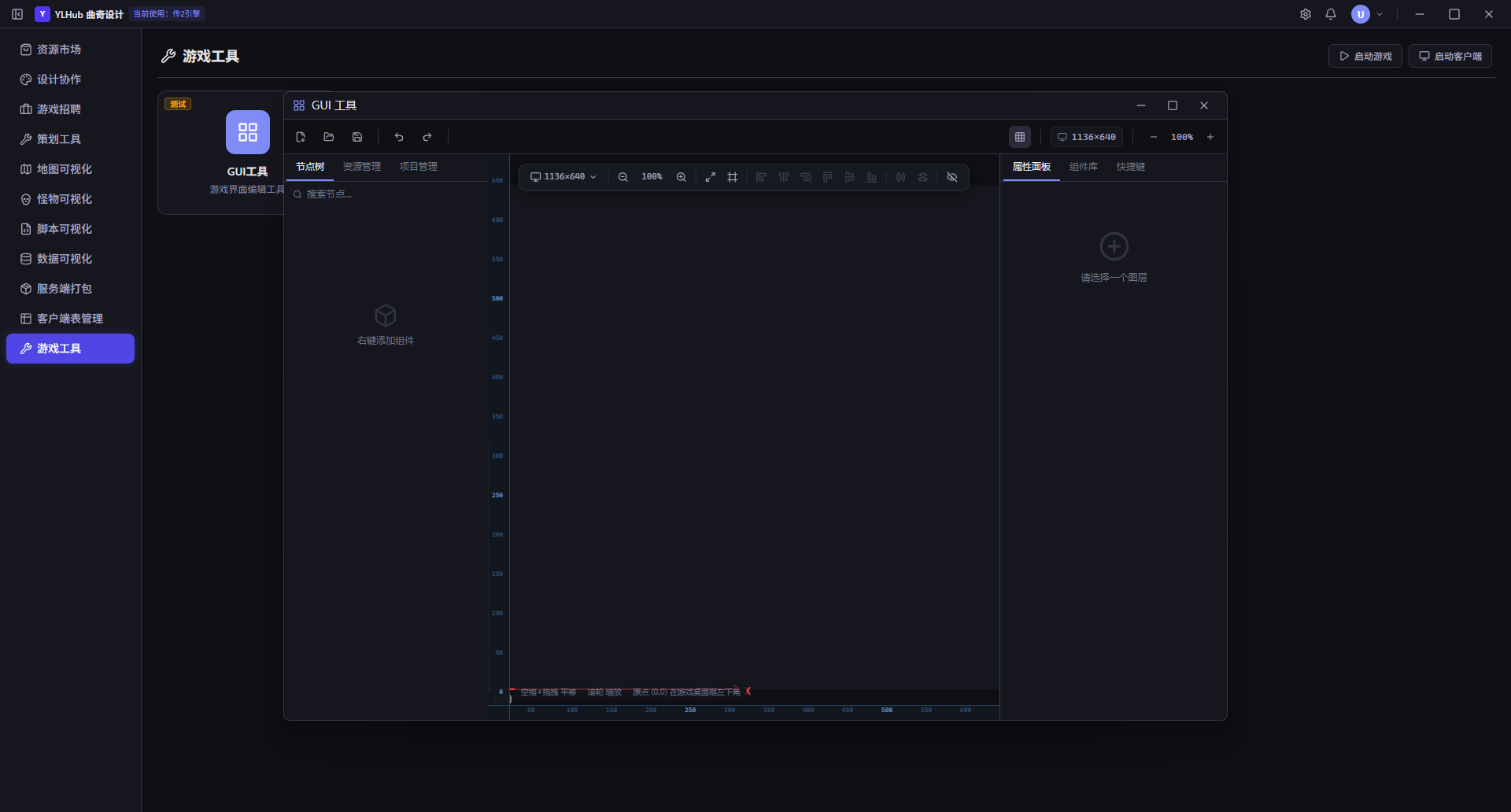Click the fit-to-screen expand arrows icon
Screen dimensions: 1511x812
(711, 177)
